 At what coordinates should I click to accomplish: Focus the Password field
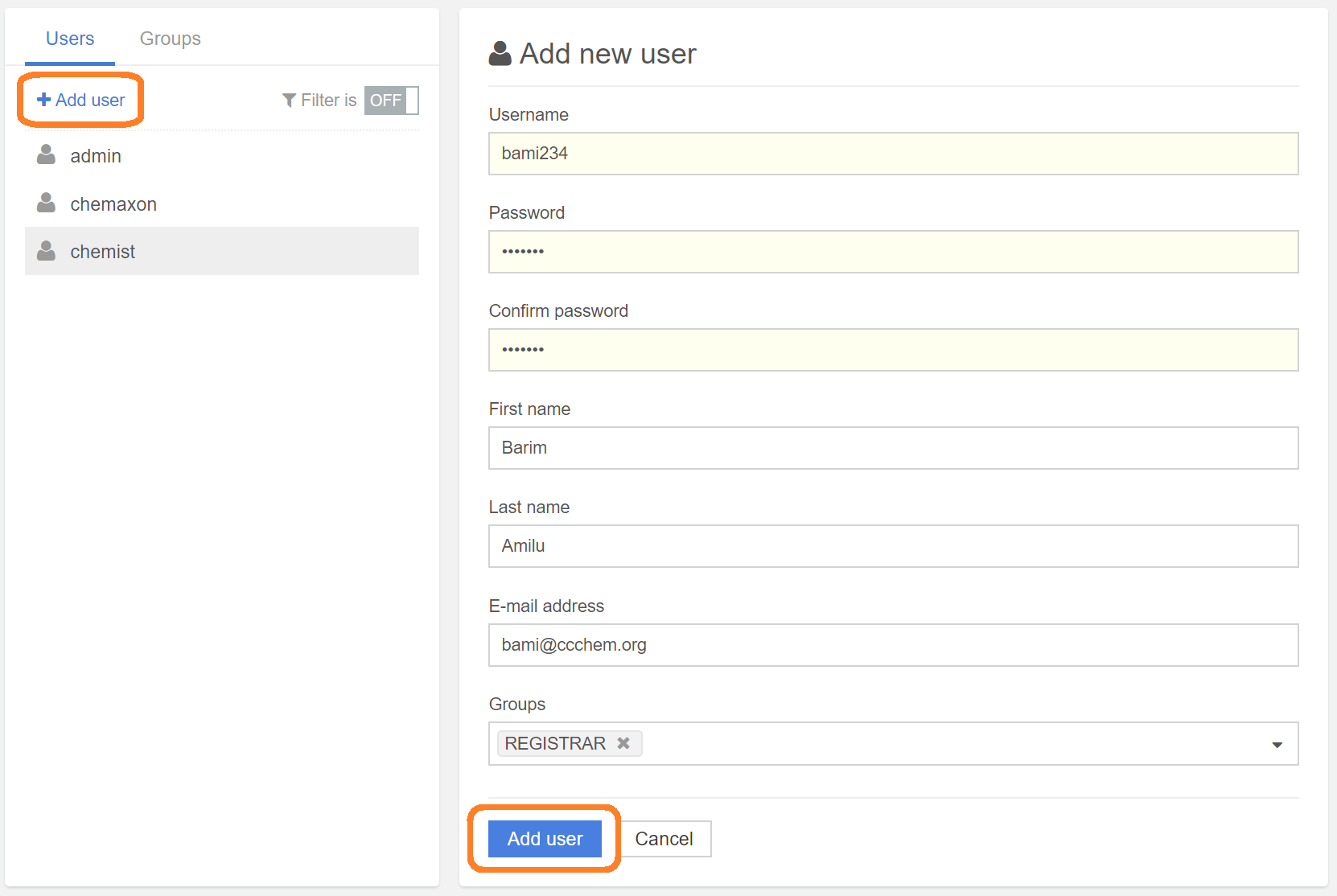click(893, 252)
